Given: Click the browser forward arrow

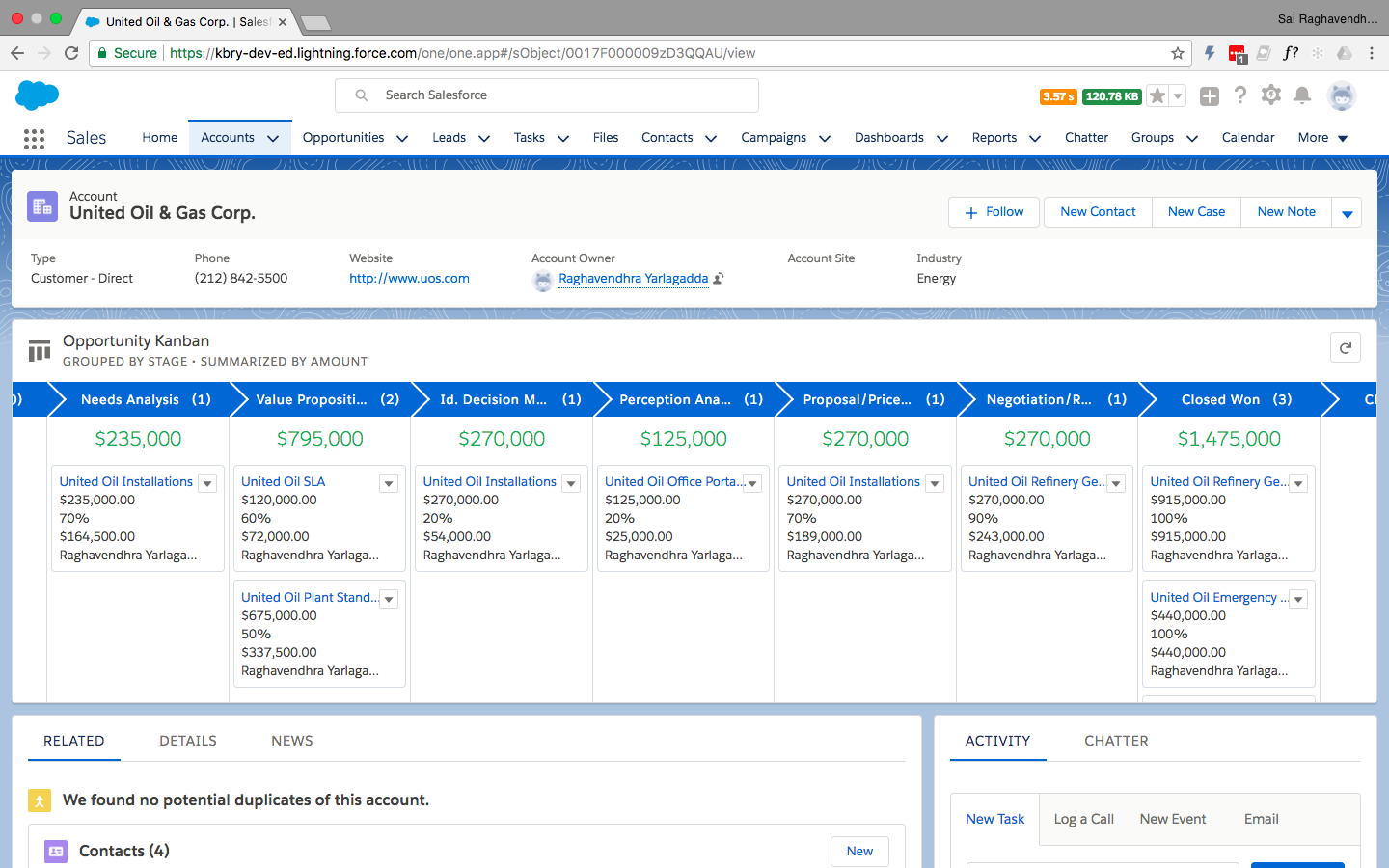Looking at the screenshot, I should [44, 53].
